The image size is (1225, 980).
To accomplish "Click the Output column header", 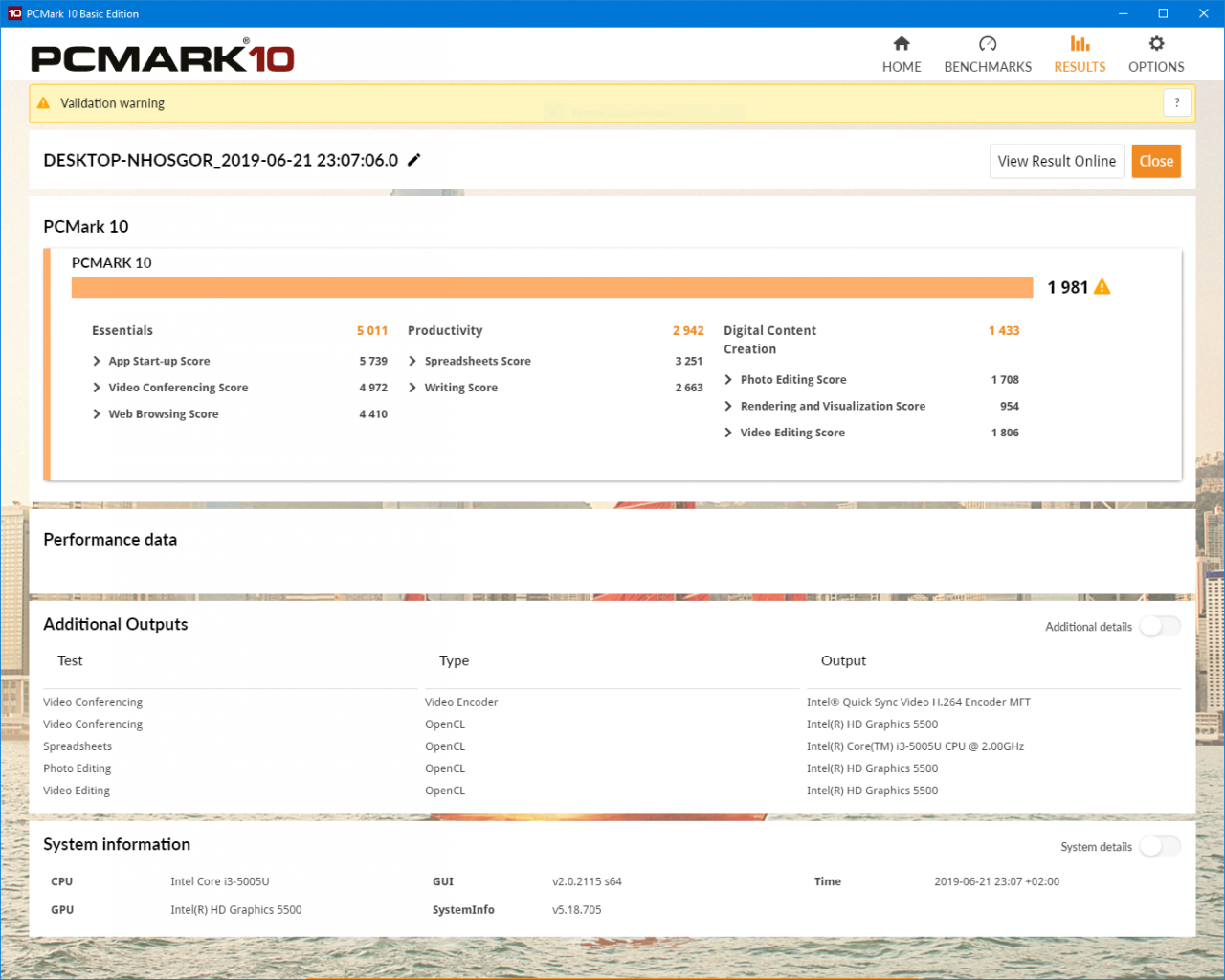I will pyautogui.click(x=843, y=660).
